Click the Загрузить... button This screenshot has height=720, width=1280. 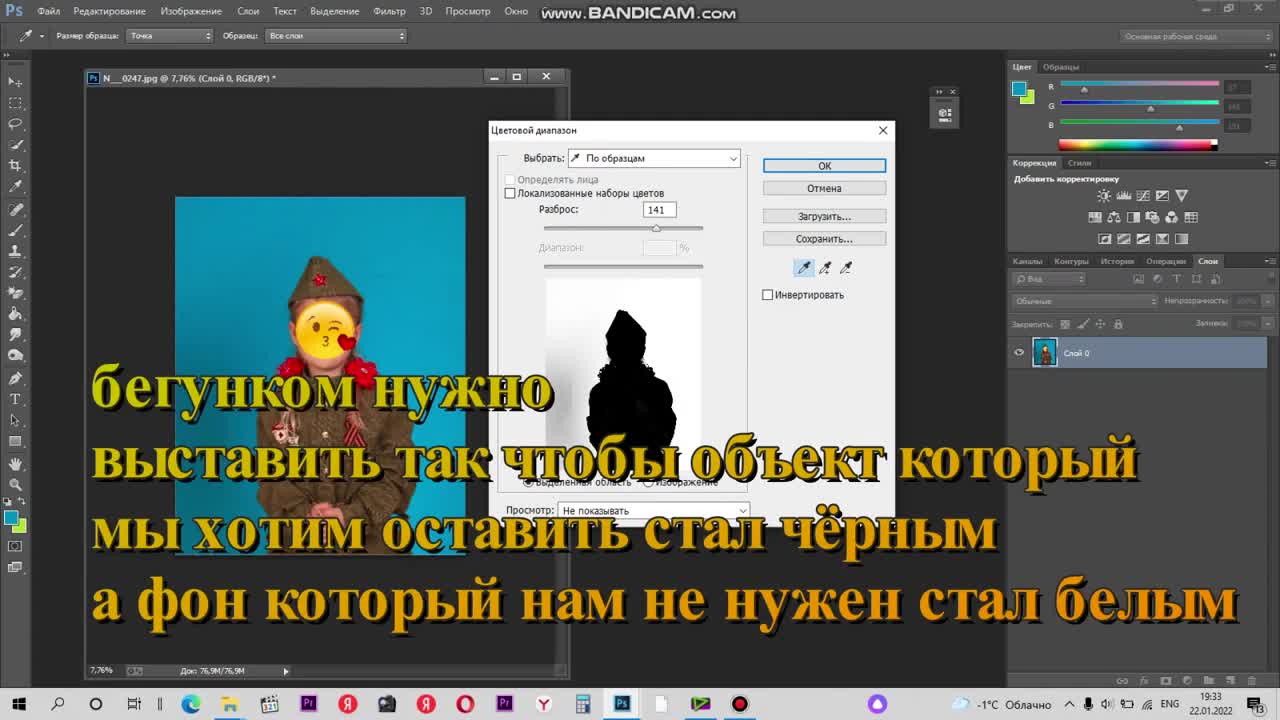(x=824, y=216)
